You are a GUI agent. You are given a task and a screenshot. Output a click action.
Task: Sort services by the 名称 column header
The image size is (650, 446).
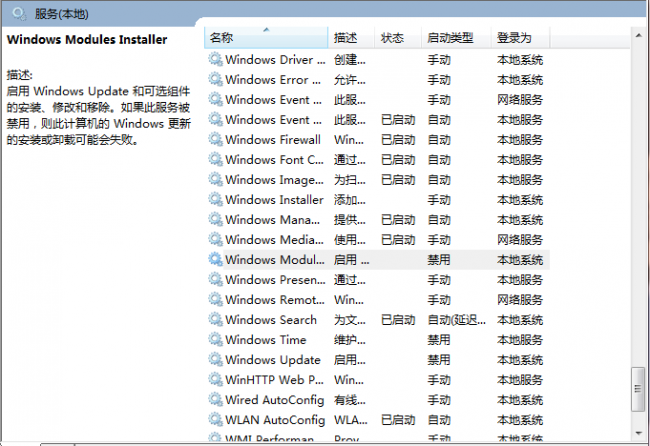[266, 38]
